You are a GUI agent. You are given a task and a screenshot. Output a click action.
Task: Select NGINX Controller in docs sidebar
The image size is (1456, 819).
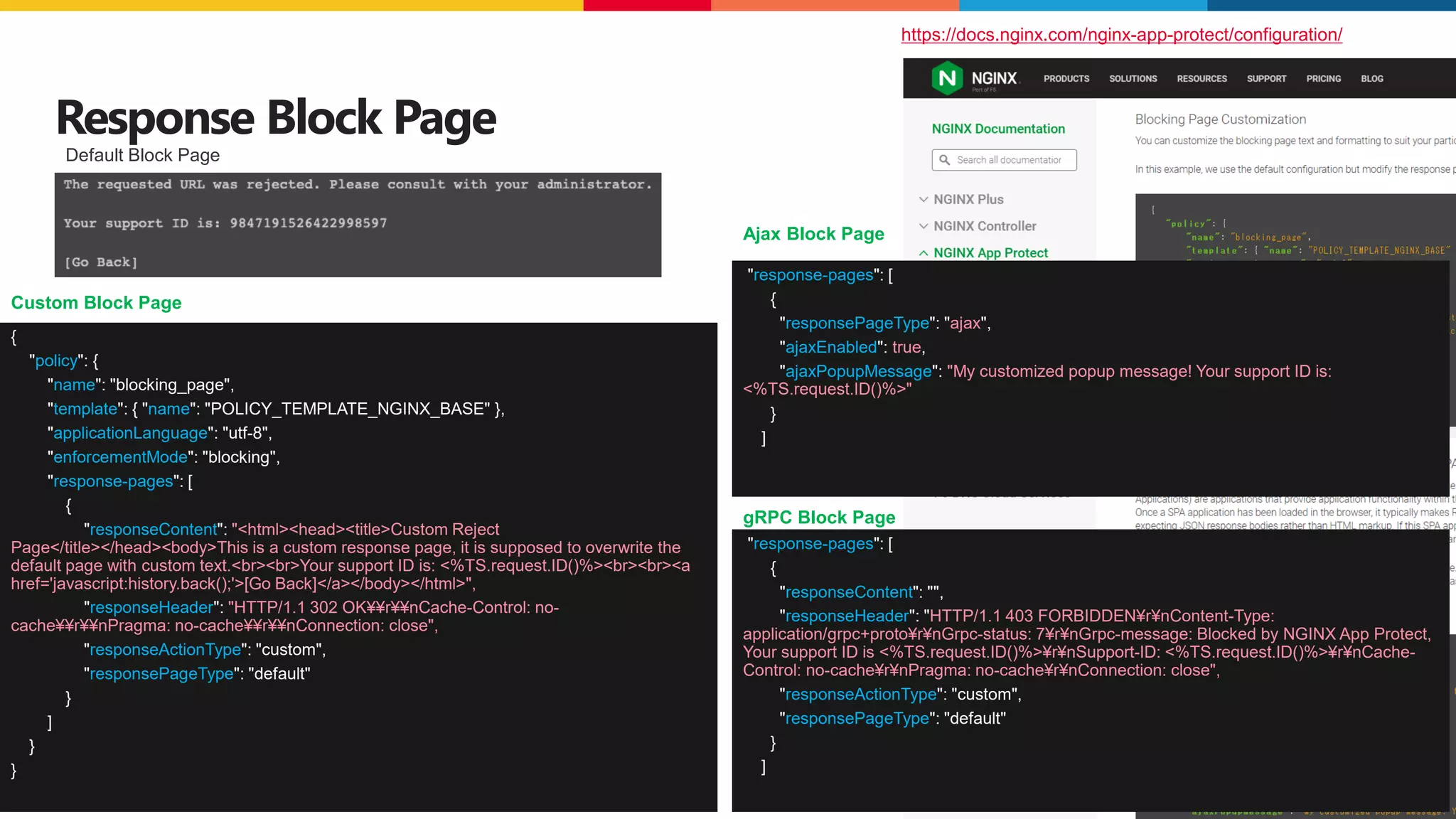985,226
